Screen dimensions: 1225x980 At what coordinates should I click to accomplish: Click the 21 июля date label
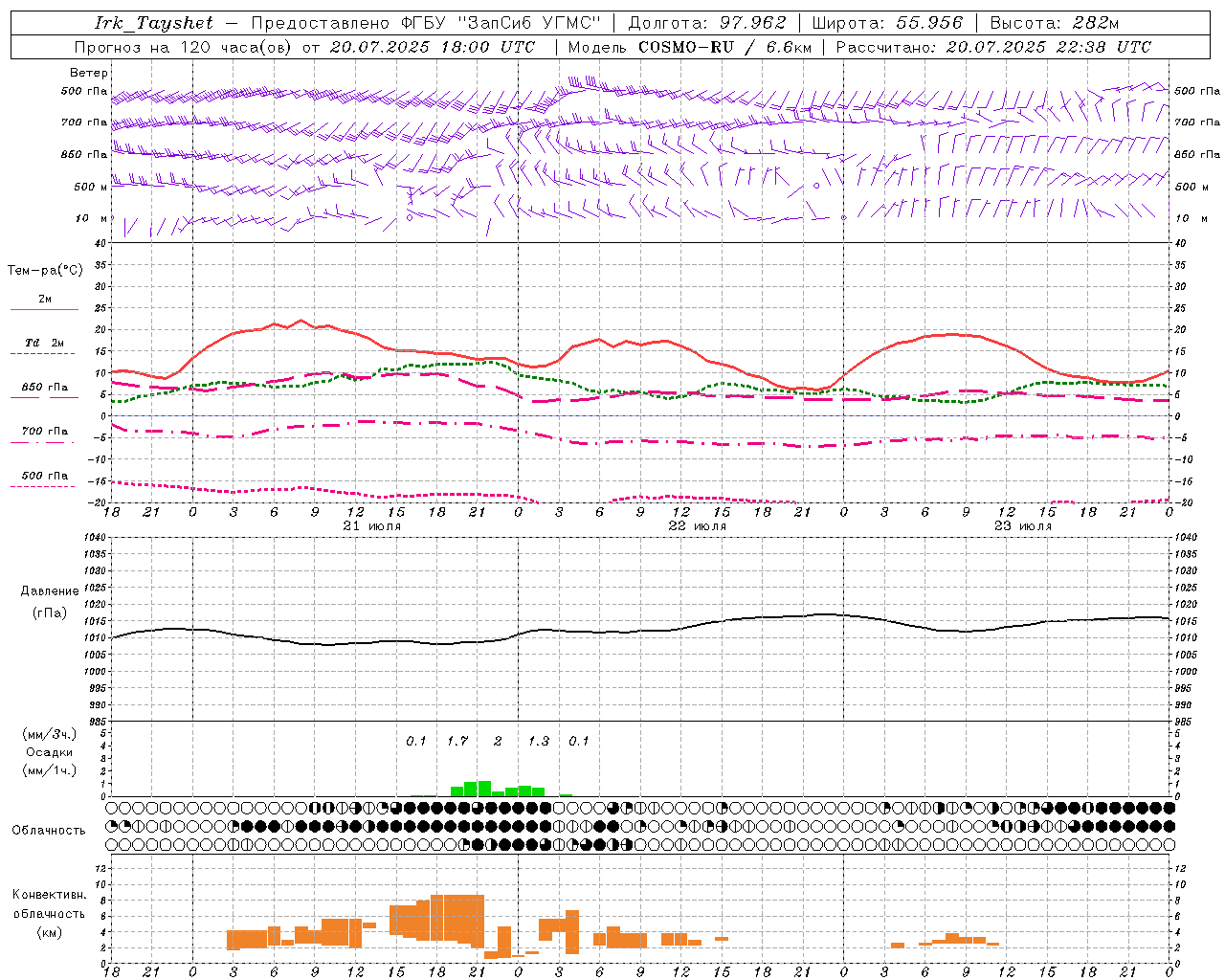pos(372,526)
